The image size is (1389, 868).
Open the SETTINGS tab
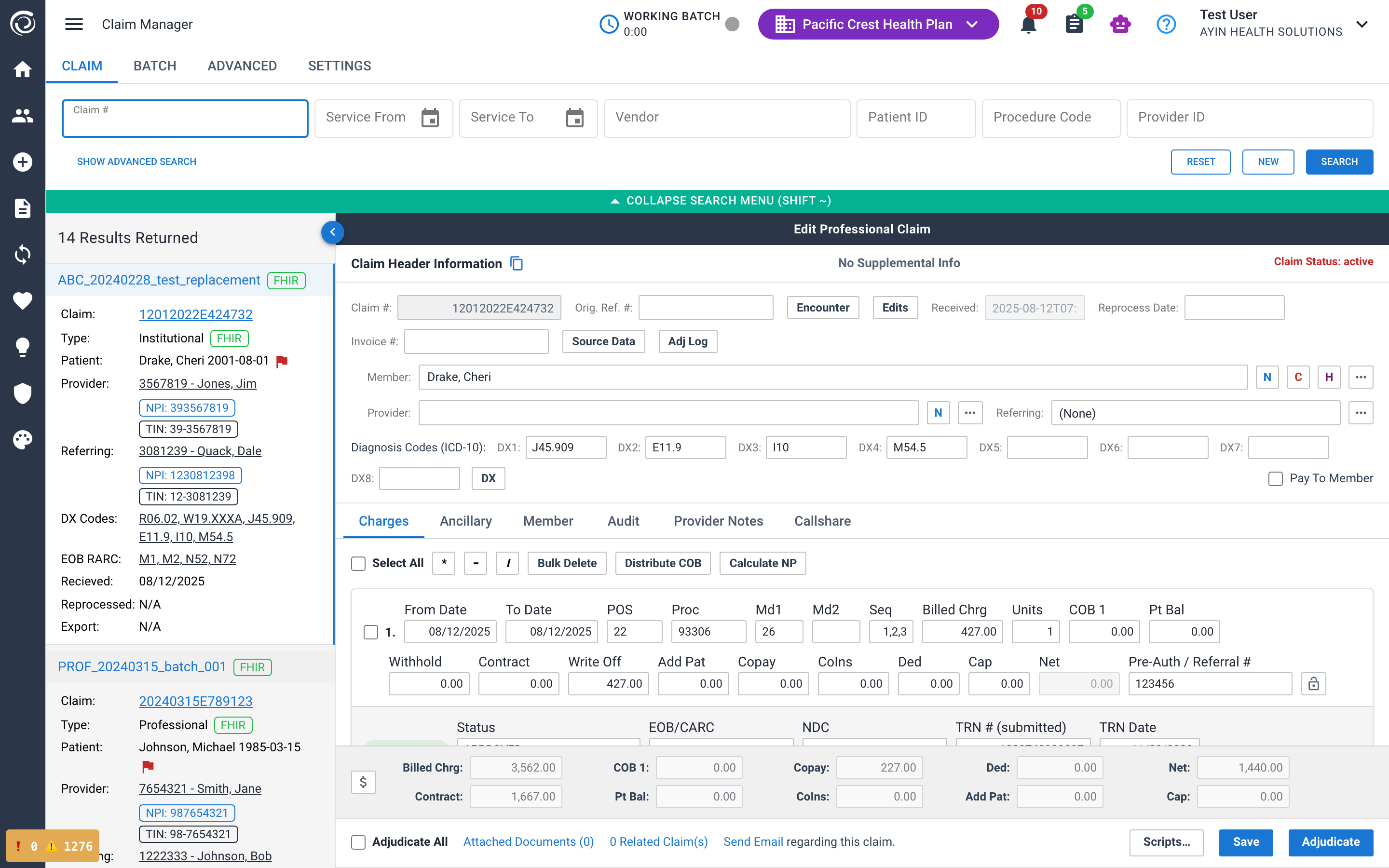click(340, 66)
